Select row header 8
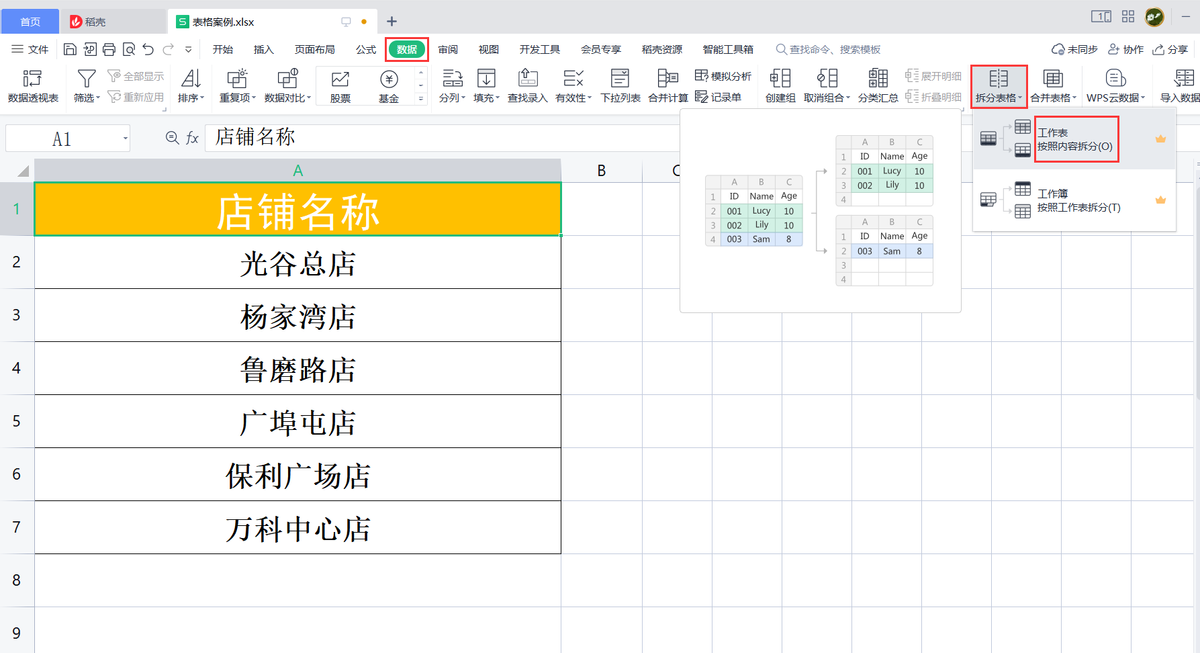Viewport: 1200px width, 653px height. coord(16,581)
